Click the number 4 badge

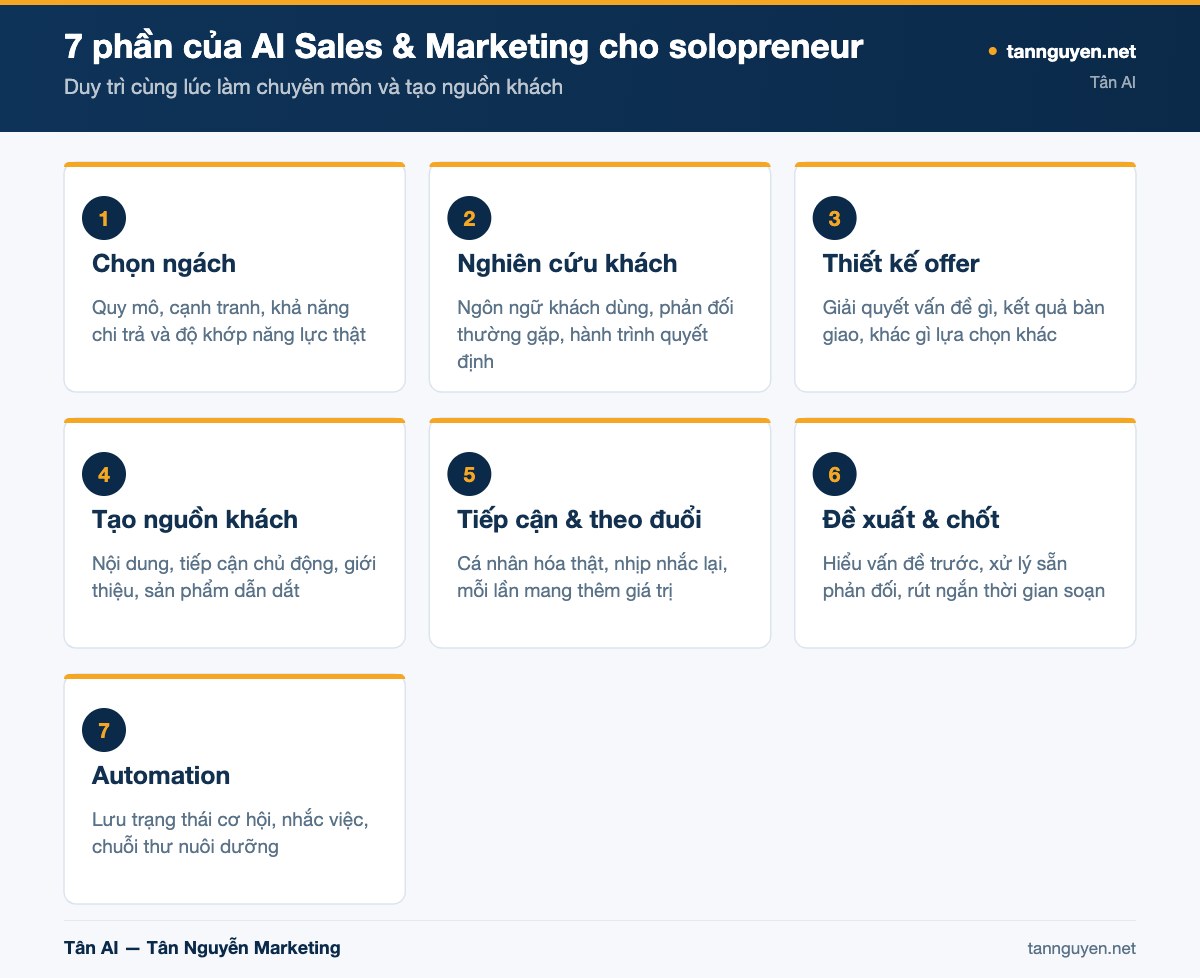pos(104,475)
